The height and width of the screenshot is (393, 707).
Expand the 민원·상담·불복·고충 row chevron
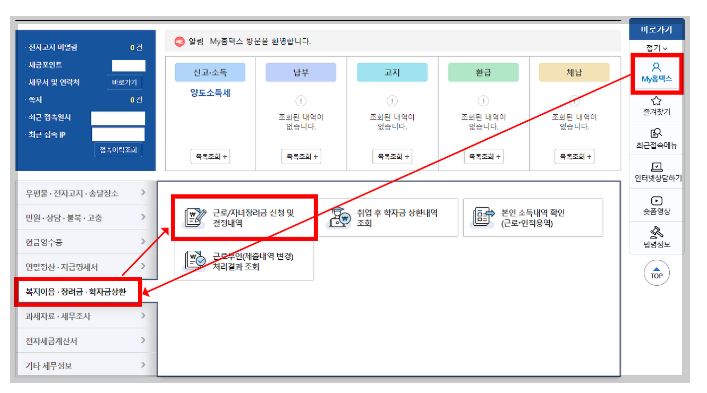tap(143, 217)
